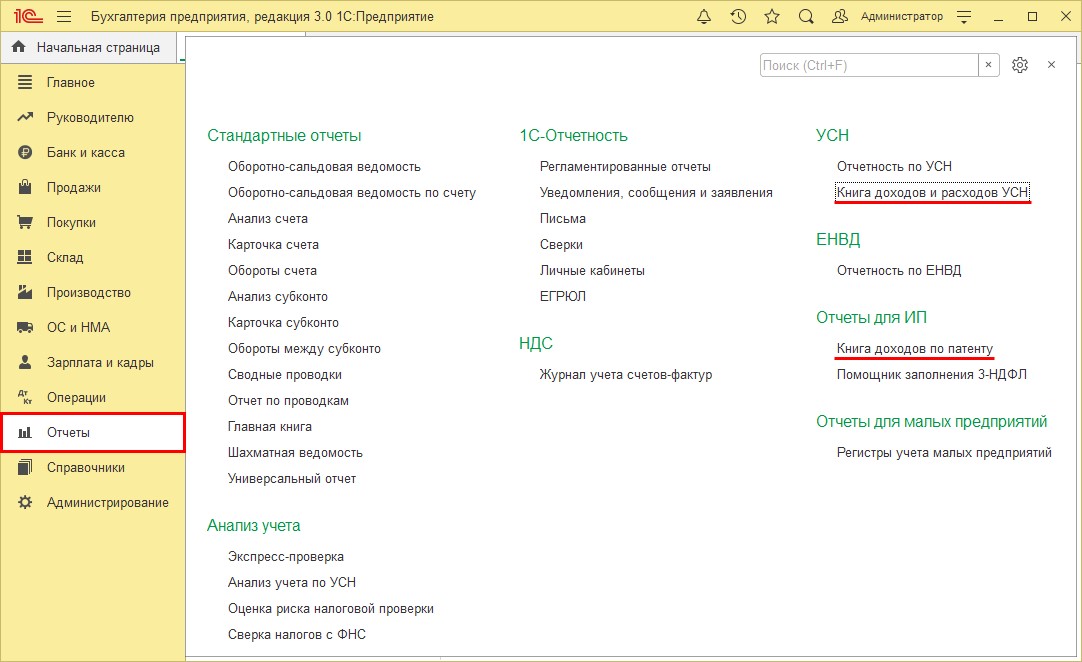The height and width of the screenshot is (662, 1082).
Task: Open Книга доходов по патенту
Action: point(915,349)
